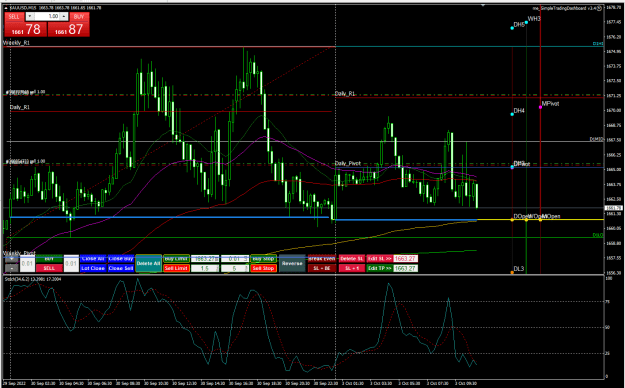Click the BUY button in the one-click trading panel
The height and width of the screenshot is (388, 625).
pyautogui.click(x=79, y=16)
